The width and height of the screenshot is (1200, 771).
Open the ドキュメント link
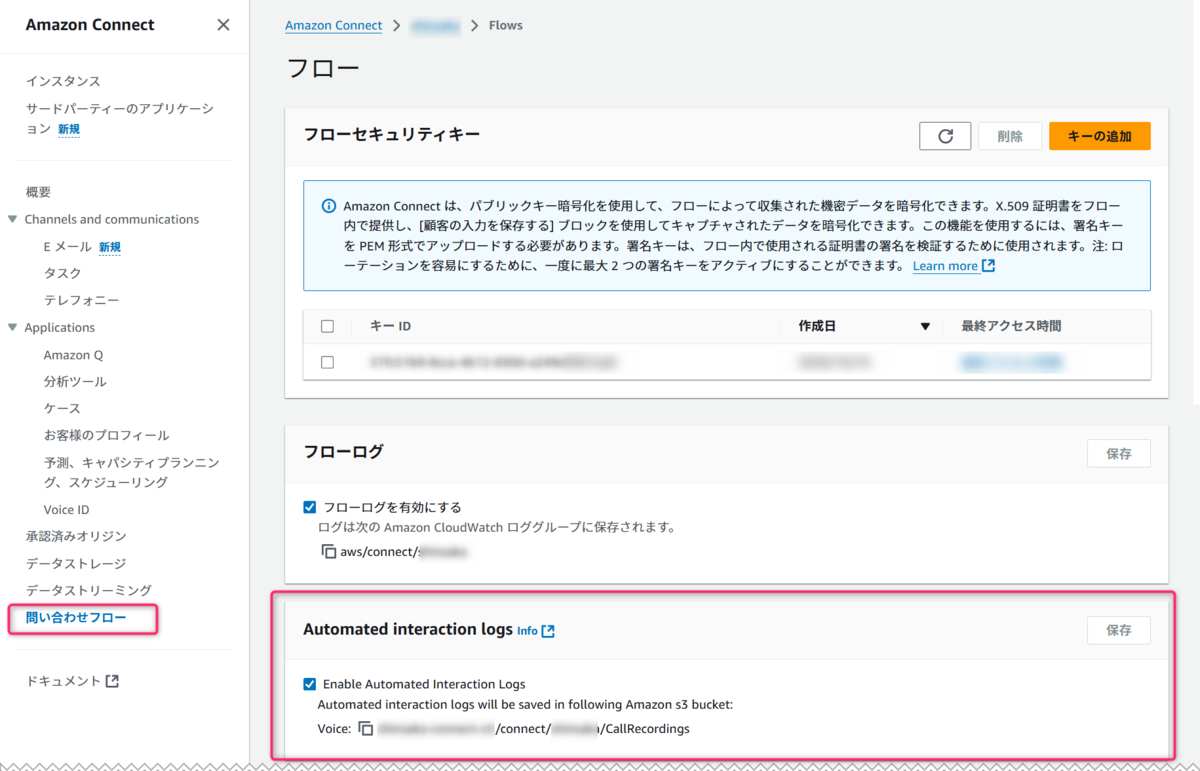coord(63,681)
